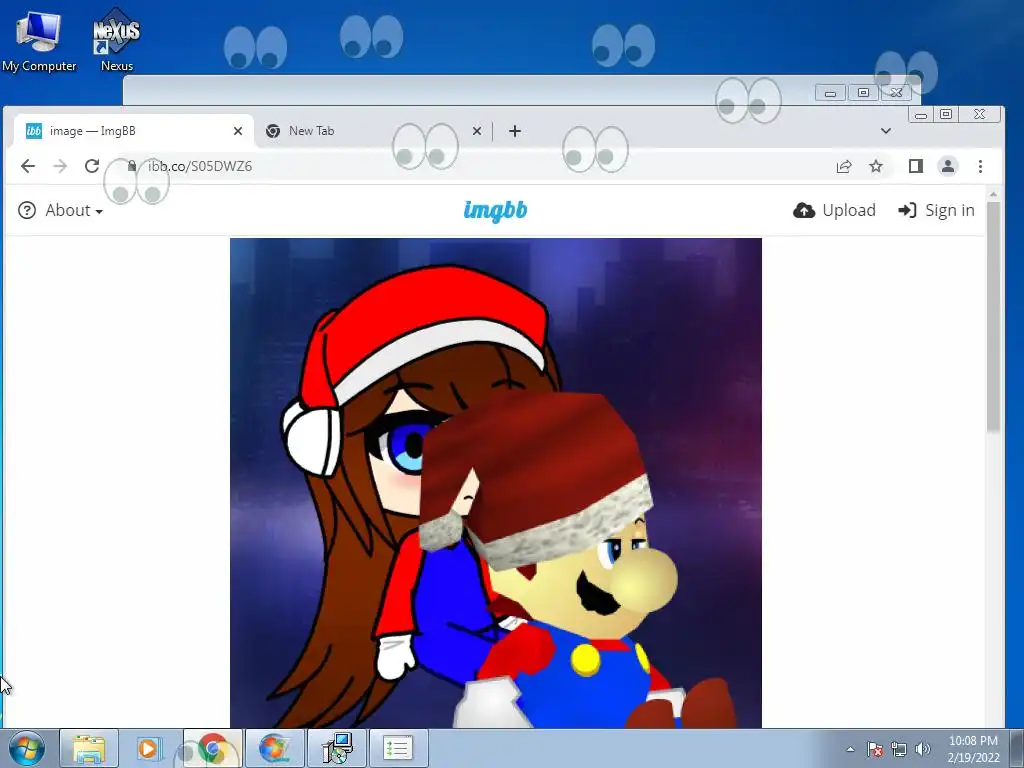Image resolution: width=1024 pixels, height=768 pixels.
Task: Minimize the background window behind Chrome
Action: tap(831, 93)
